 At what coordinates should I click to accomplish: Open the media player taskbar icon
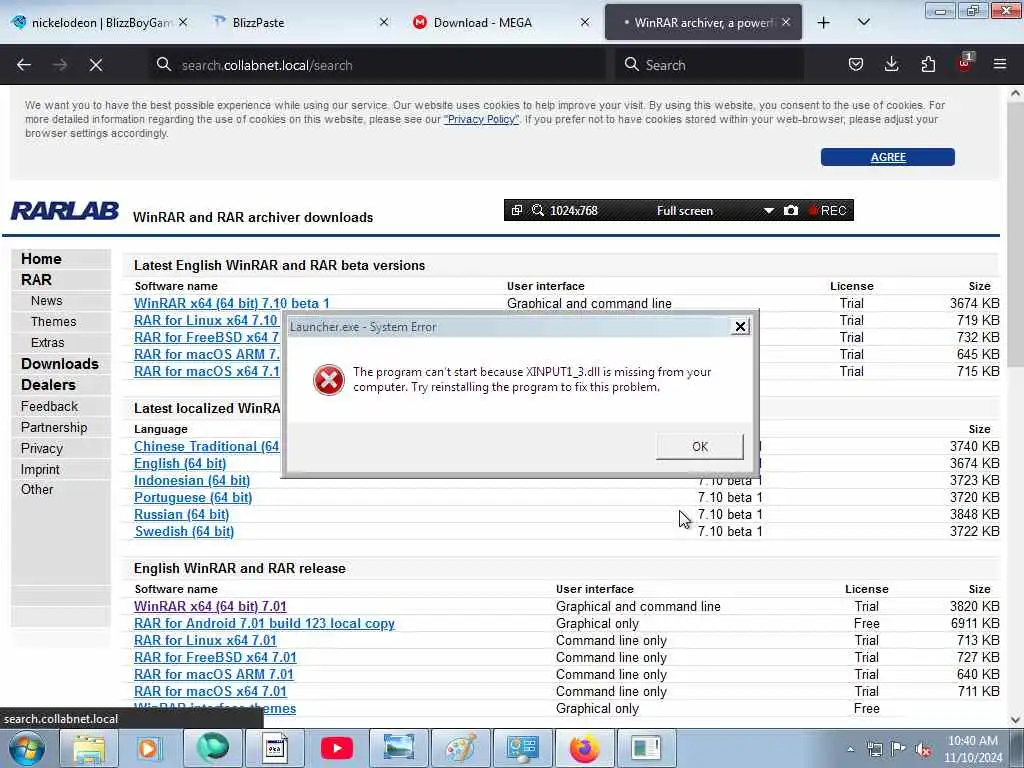(x=150, y=748)
